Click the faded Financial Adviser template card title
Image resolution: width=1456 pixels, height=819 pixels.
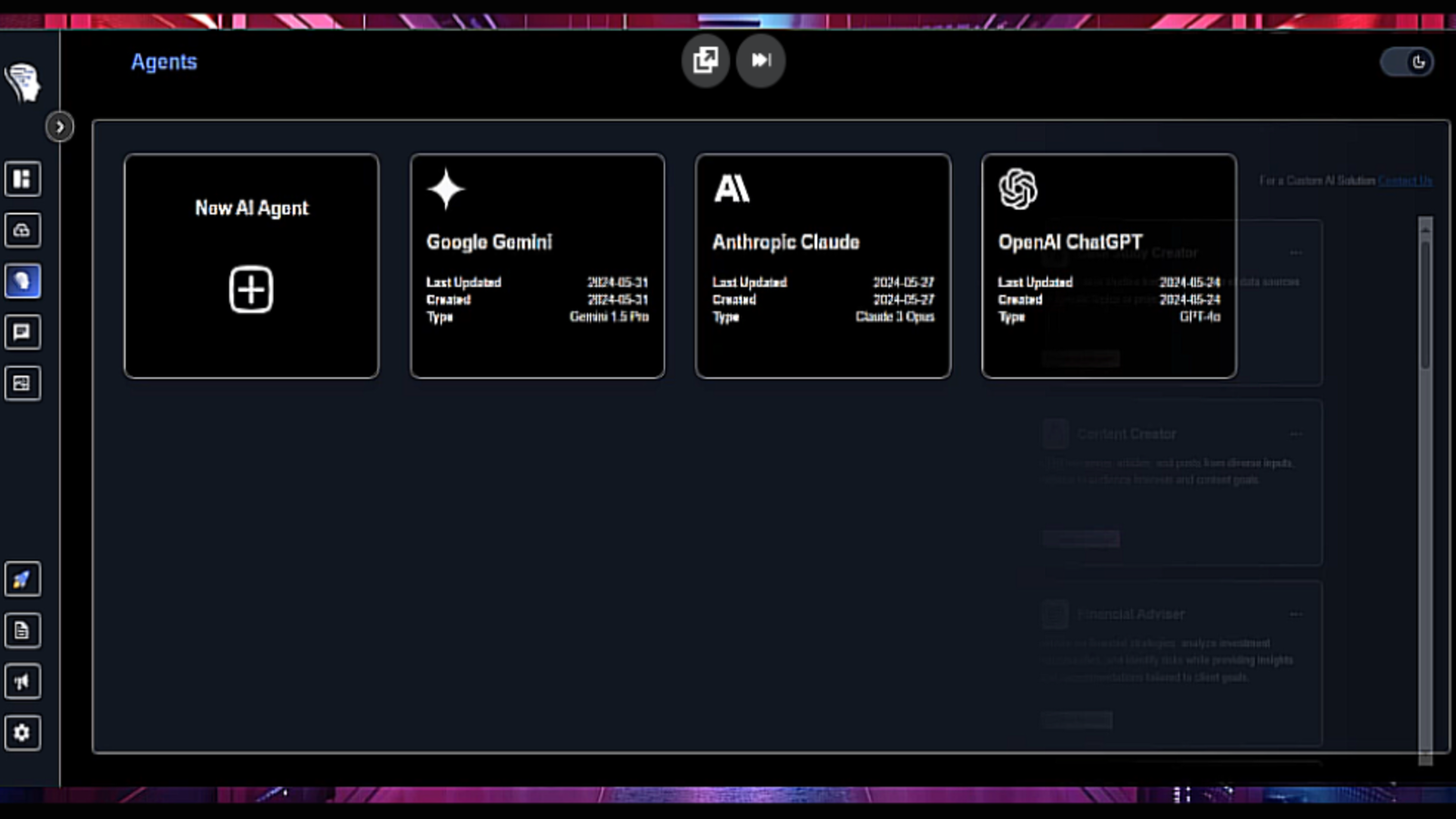[x=1131, y=614]
